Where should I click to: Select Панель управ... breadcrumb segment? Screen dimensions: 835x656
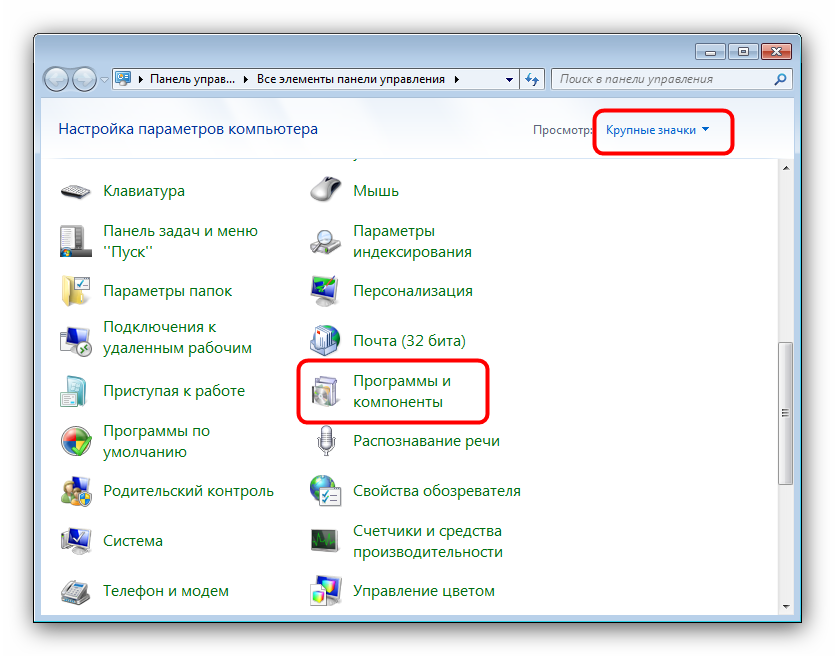coord(192,79)
